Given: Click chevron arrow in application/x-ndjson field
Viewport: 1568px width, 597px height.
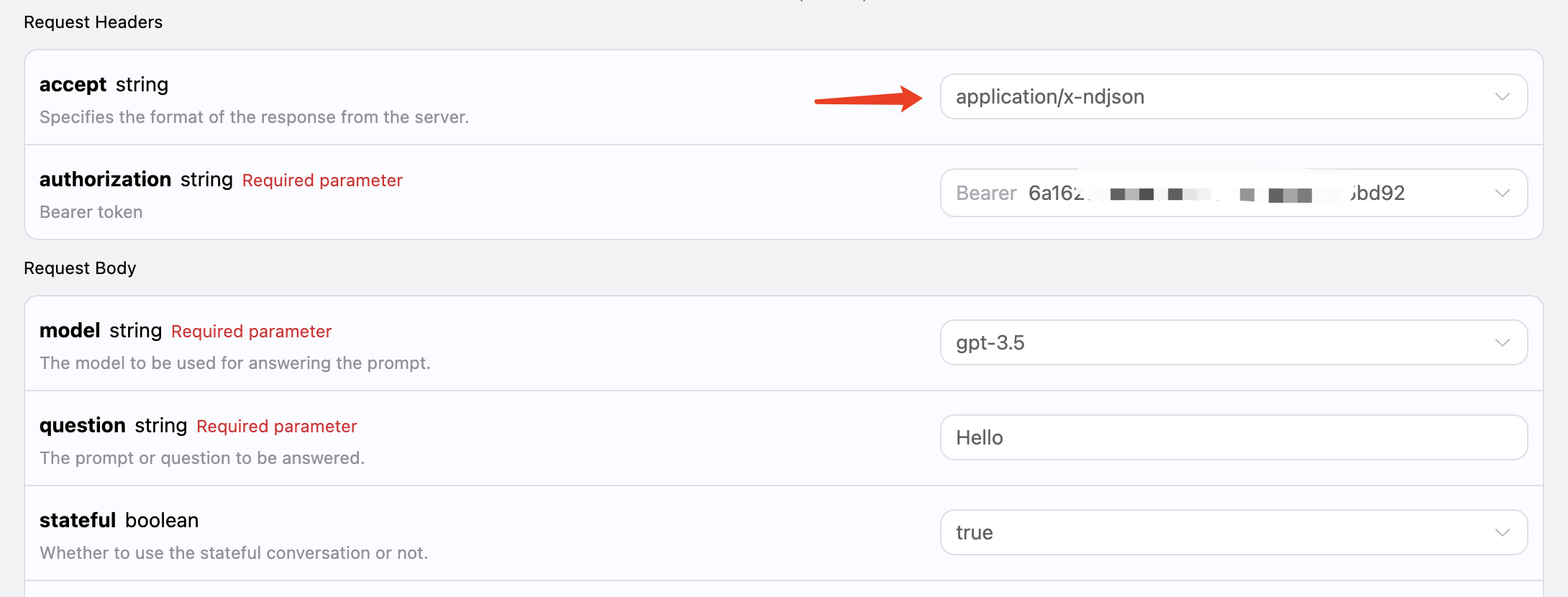Looking at the screenshot, I should coord(1502,96).
